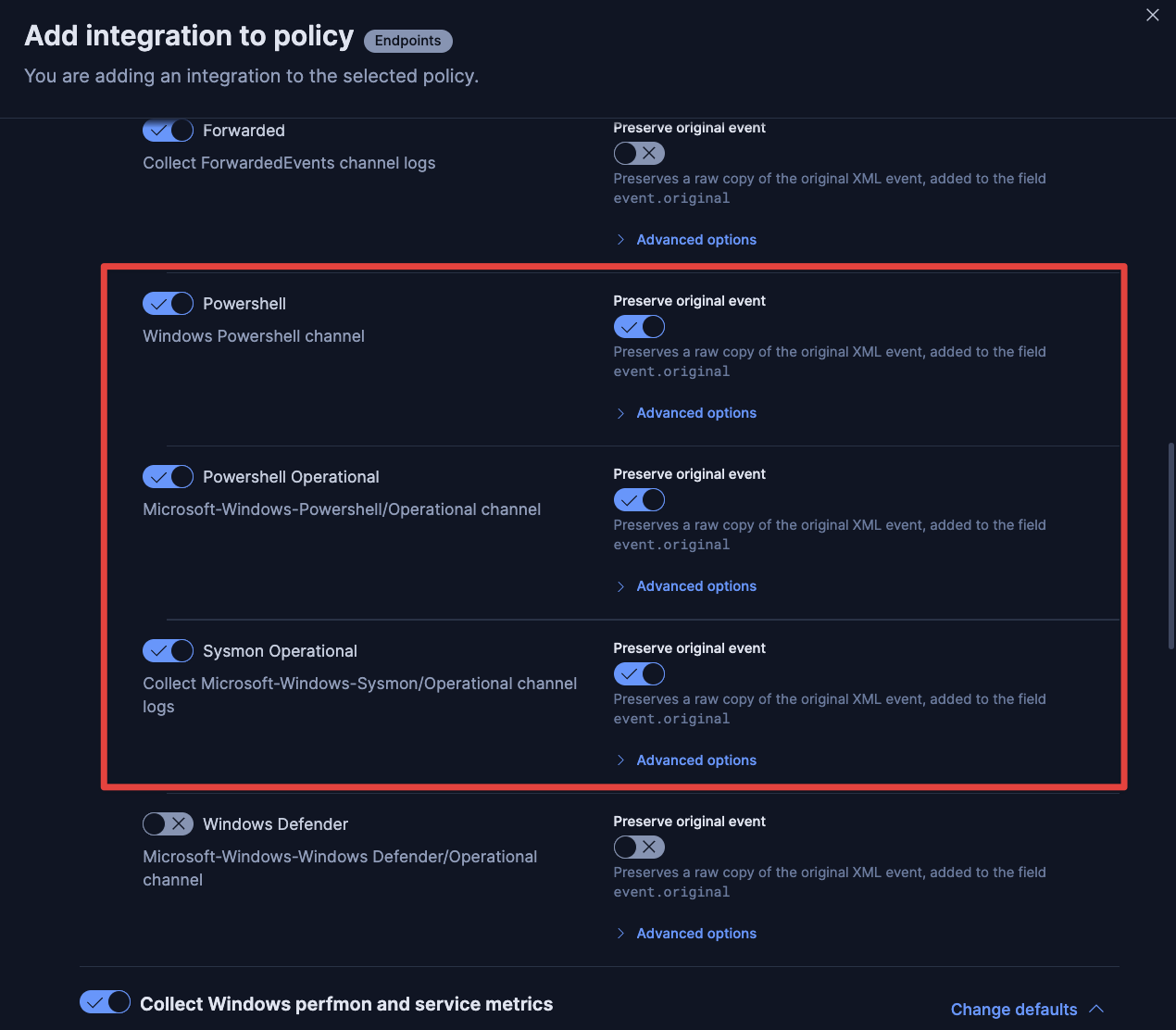Screen dimensions: 1176x1030
Task: Close the Add integration flyout
Action: pos(1152,15)
